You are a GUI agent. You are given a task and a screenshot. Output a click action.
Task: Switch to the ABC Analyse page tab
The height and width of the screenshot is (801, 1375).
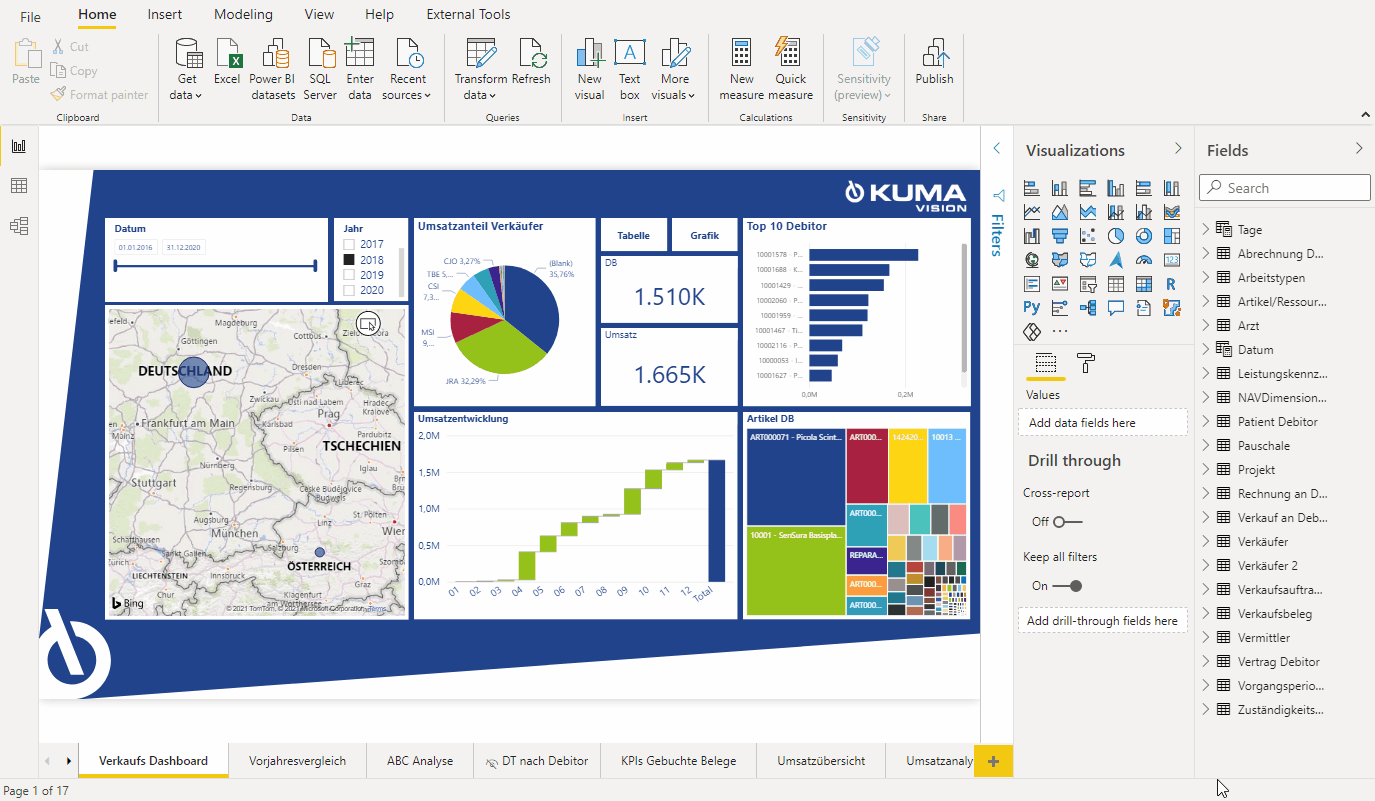[x=420, y=761]
